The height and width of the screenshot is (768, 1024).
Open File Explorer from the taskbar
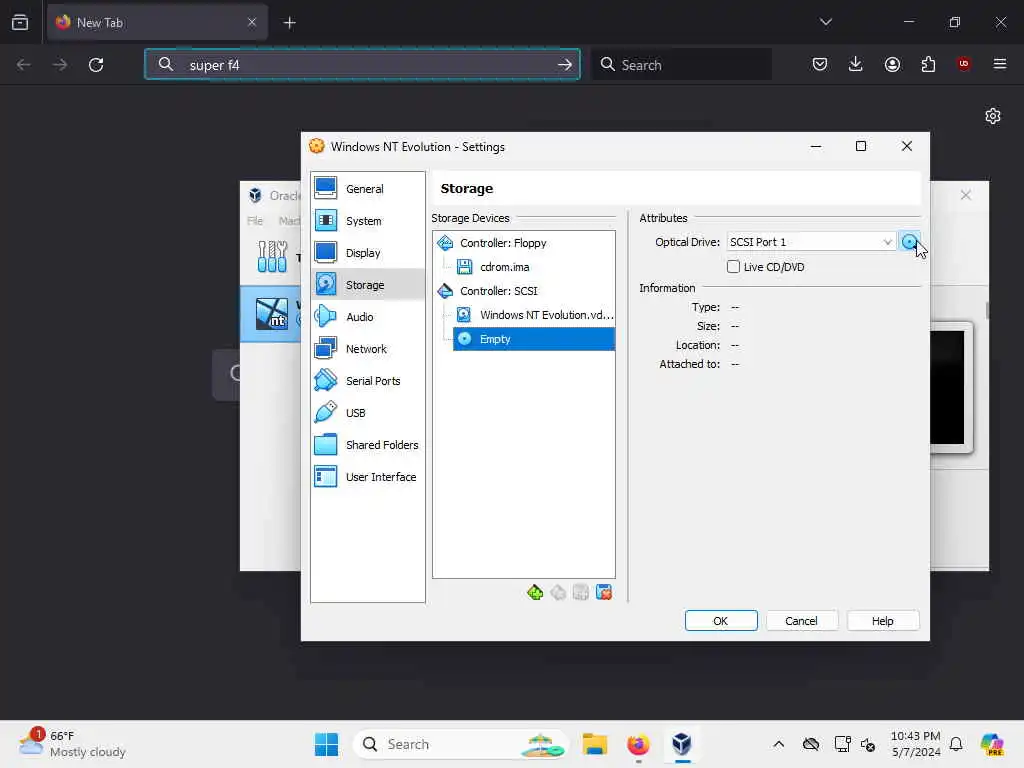tap(595, 744)
